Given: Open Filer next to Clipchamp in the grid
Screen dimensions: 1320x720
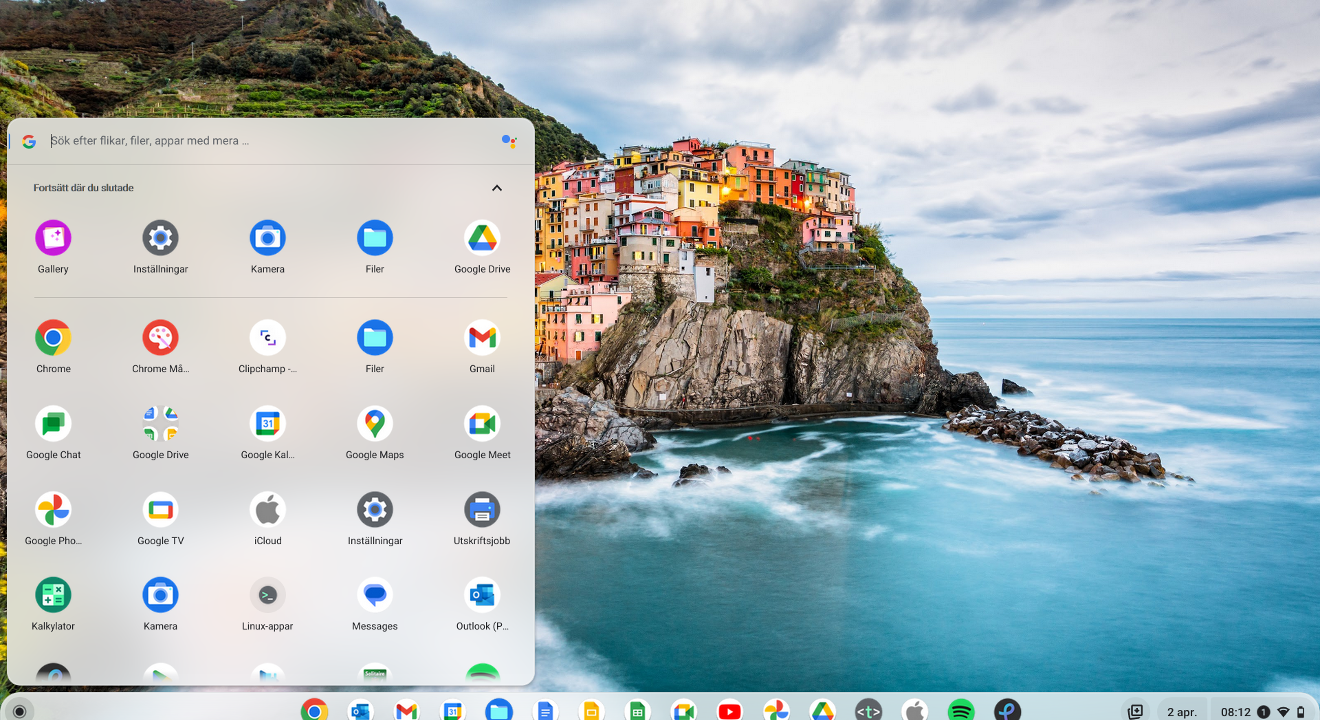Looking at the screenshot, I should click(375, 338).
